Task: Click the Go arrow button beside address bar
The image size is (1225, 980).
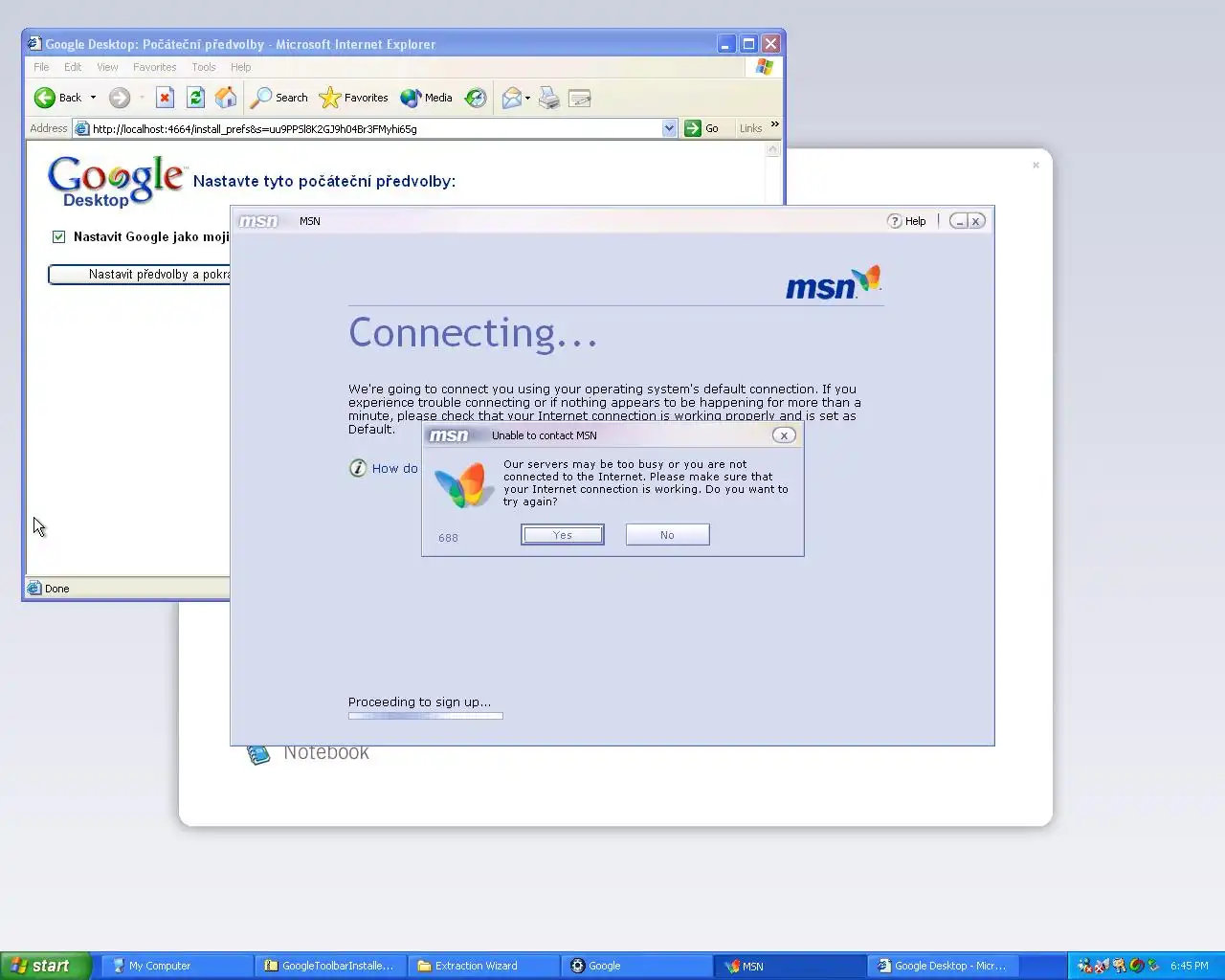Action: [x=693, y=128]
